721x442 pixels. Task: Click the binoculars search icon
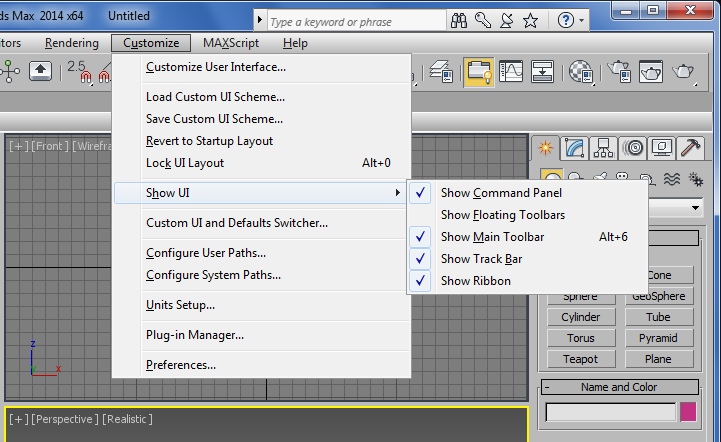458,20
